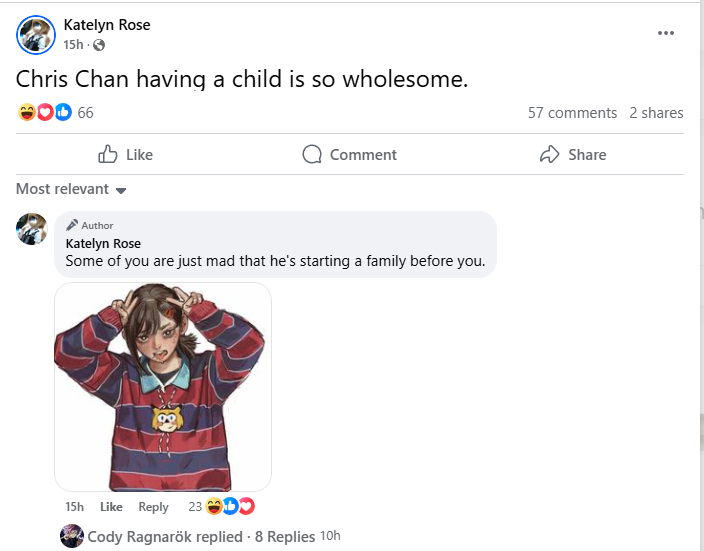Open Katelyn Rose's profile from post header
This screenshot has height=551, width=704.
pos(107,25)
